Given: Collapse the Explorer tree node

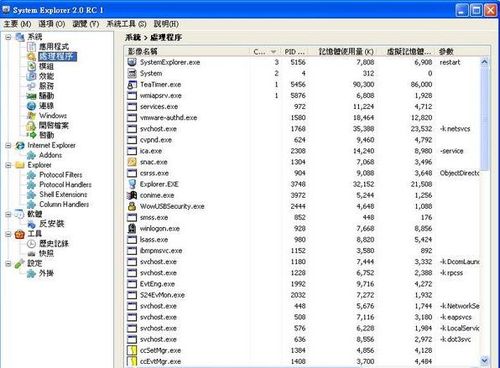Looking at the screenshot, I should point(8,165).
